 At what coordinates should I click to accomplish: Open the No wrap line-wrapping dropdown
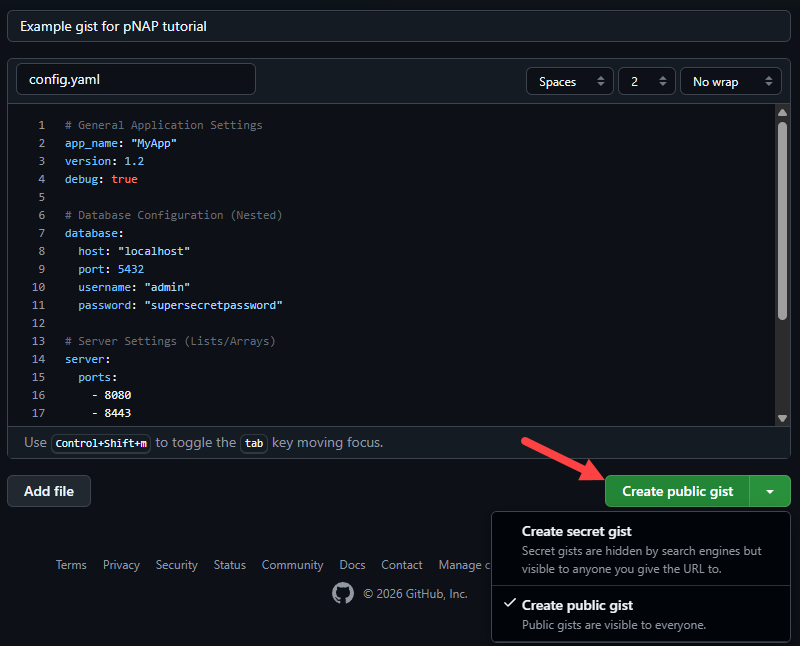(x=730, y=81)
